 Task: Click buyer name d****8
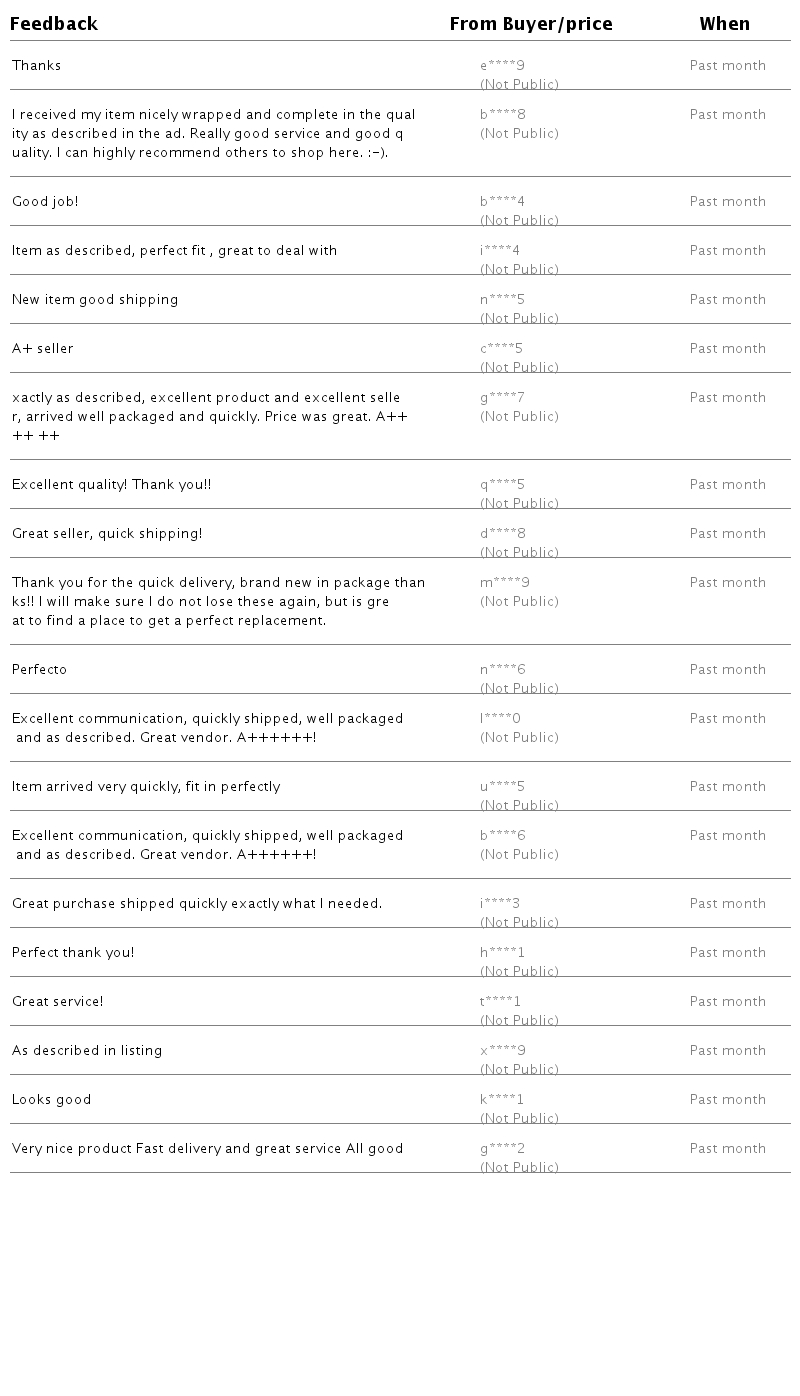[502, 534]
